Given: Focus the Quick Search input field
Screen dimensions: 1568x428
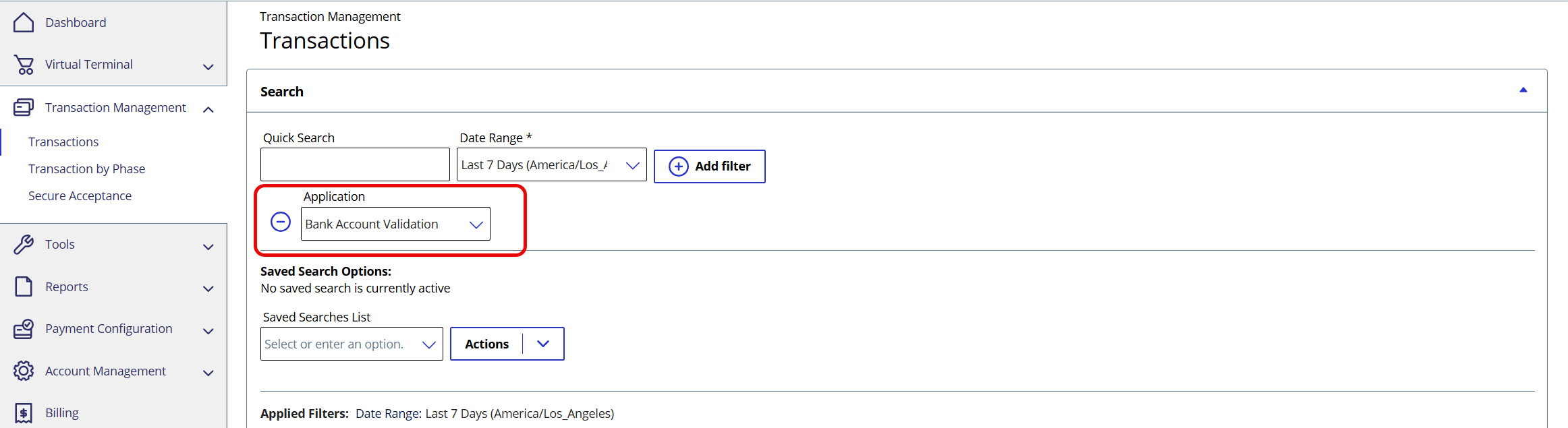Looking at the screenshot, I should point(355,164).
